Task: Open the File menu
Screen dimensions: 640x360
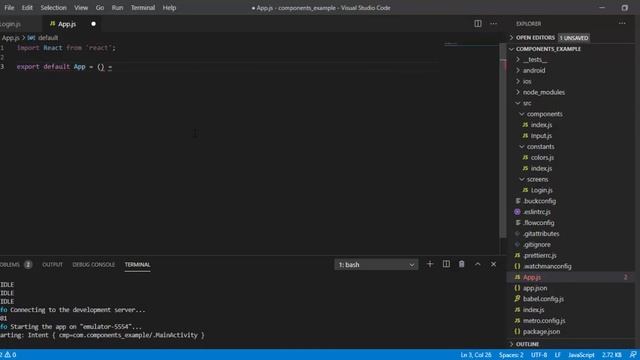Action: coord(9,8)
